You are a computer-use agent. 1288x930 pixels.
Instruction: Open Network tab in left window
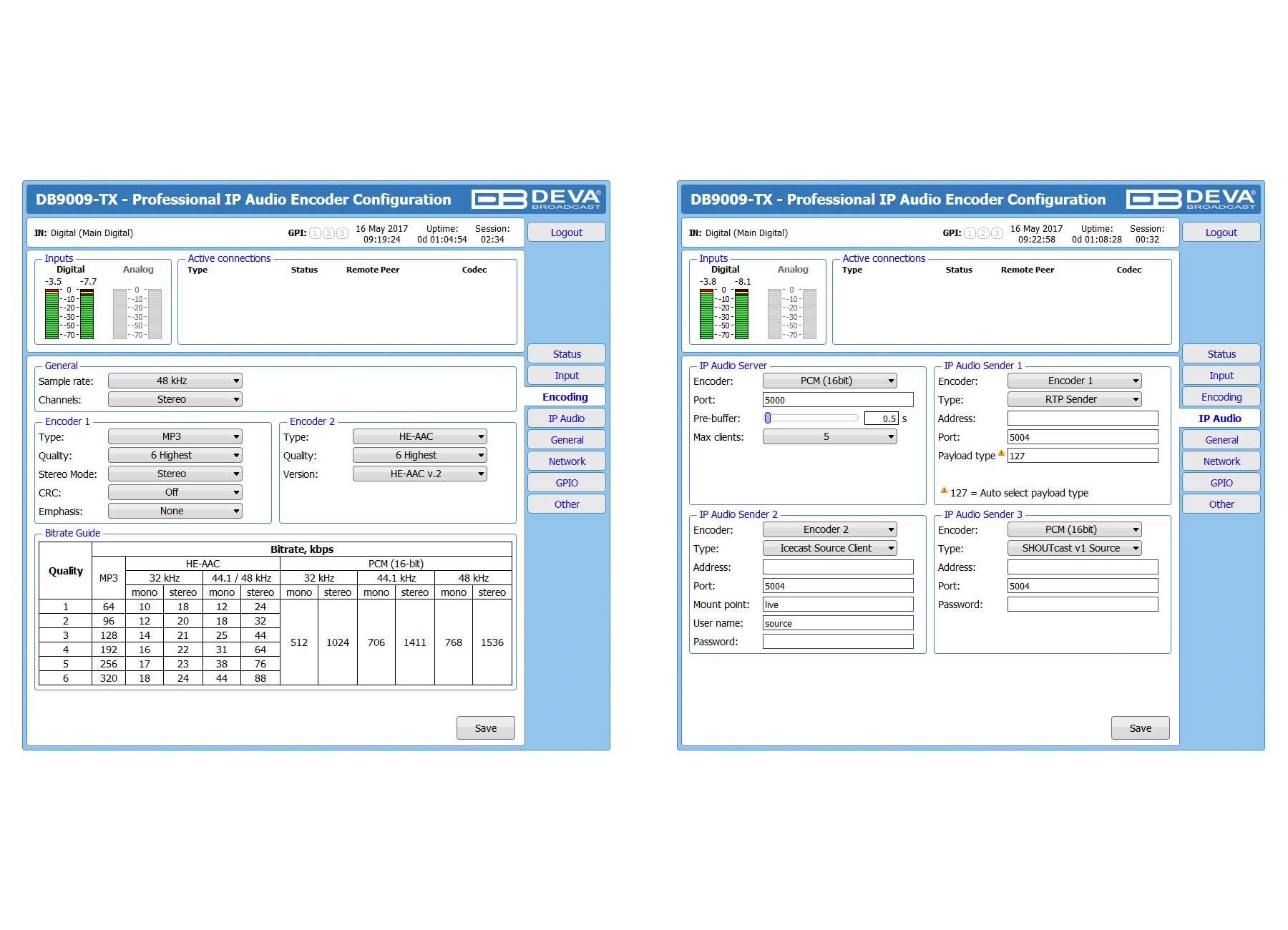click(x=567, y=461)
